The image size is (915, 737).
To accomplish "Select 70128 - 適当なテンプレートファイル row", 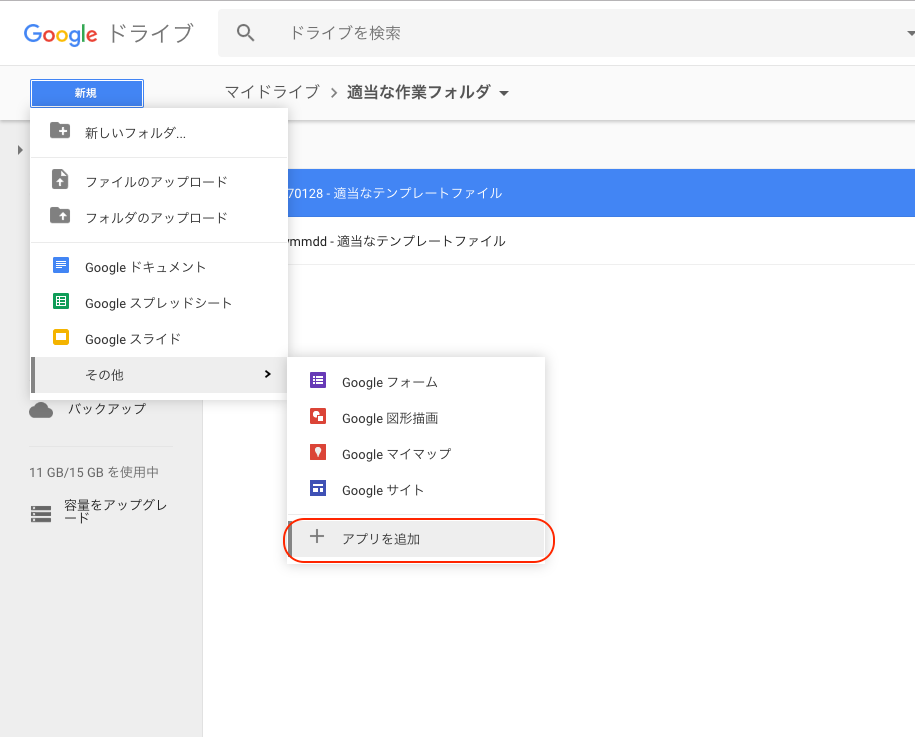I will (601, 193).
